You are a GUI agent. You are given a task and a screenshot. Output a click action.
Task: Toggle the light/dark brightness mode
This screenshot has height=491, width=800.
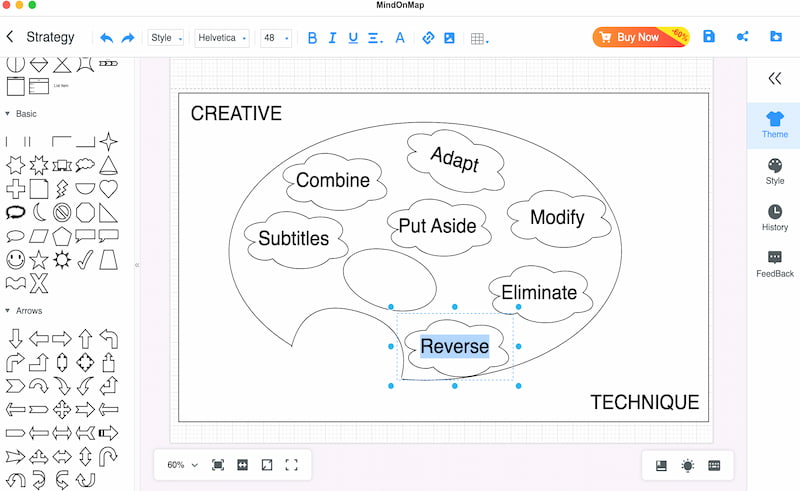tap(688, 465)
